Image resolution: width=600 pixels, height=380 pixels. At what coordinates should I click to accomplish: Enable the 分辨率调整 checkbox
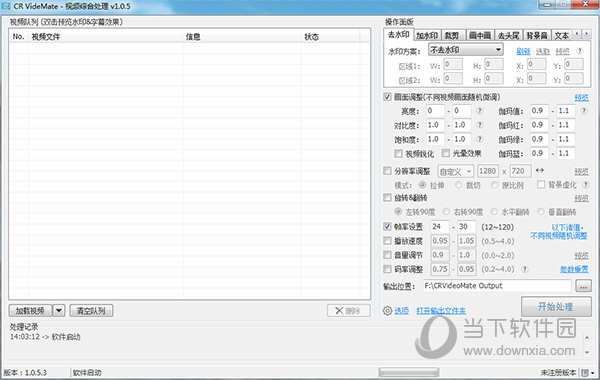tap(387, 171)
